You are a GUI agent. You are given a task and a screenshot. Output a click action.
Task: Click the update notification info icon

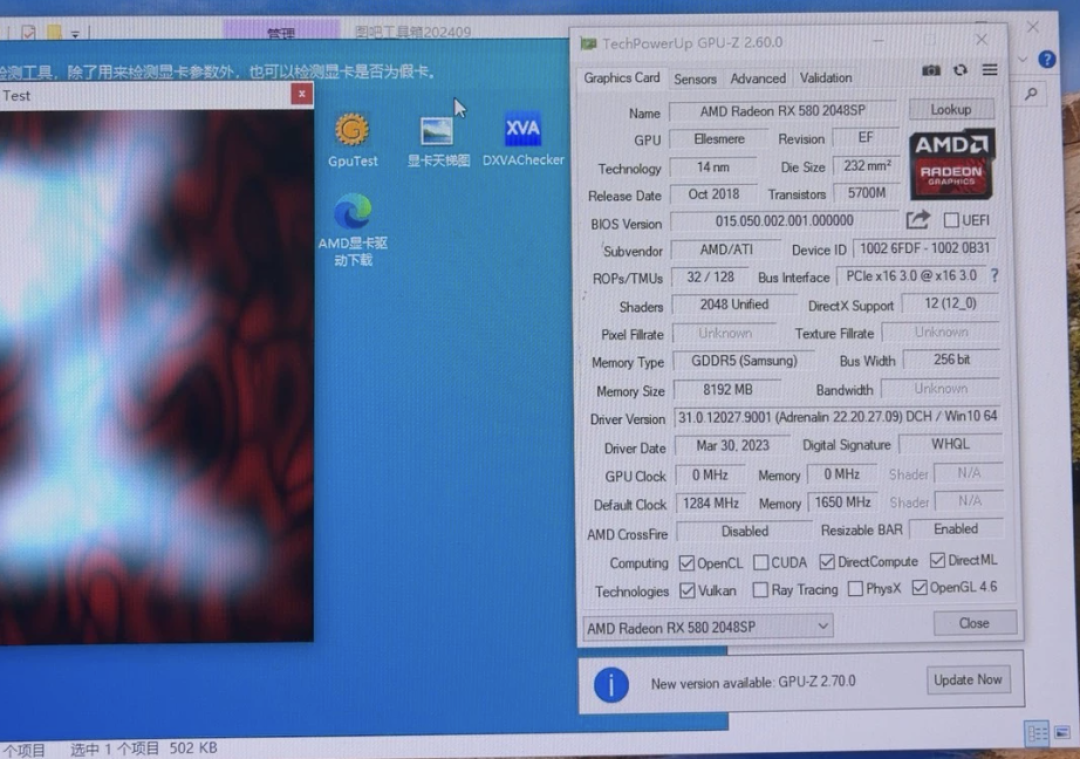coord(611,685)
